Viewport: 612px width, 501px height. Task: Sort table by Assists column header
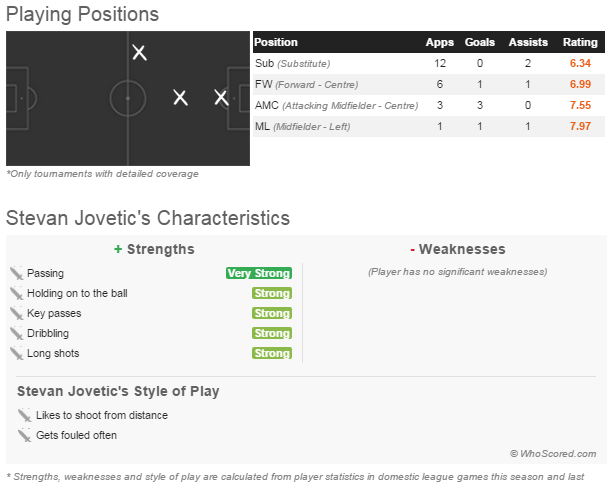click(x=528, y=43)
